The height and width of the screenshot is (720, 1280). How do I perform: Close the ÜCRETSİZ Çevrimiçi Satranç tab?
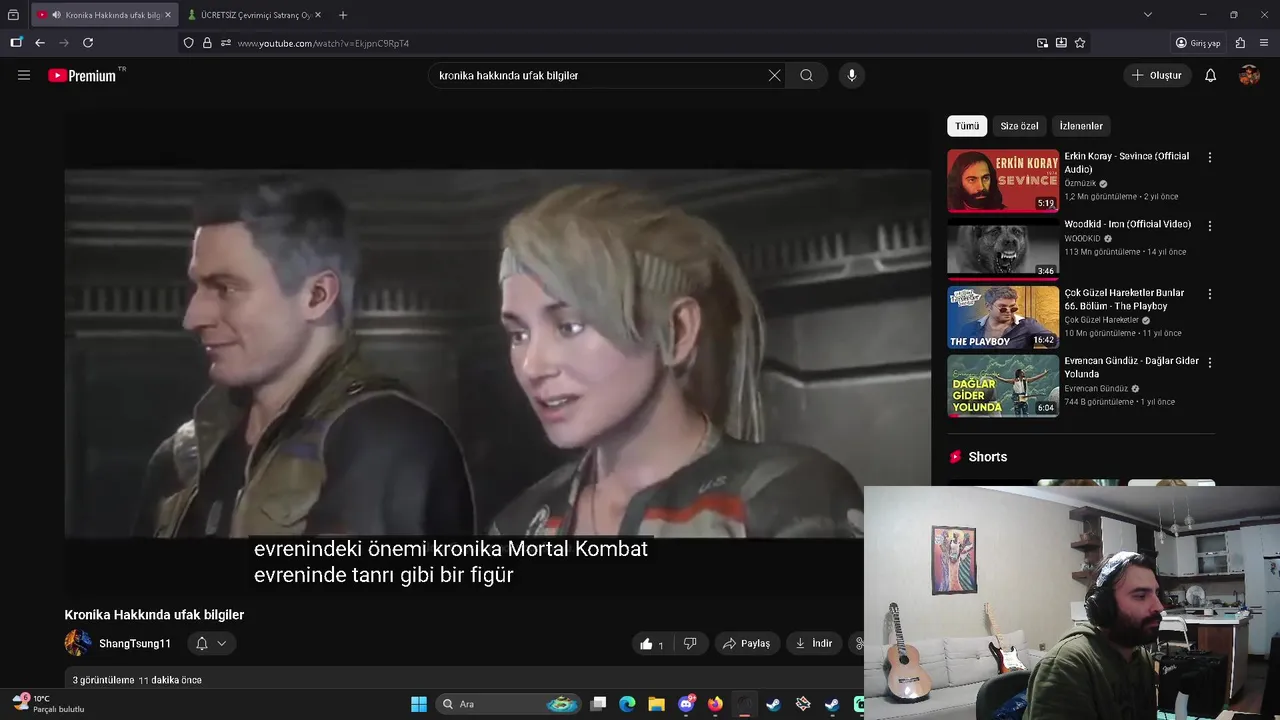pos(318,15)
